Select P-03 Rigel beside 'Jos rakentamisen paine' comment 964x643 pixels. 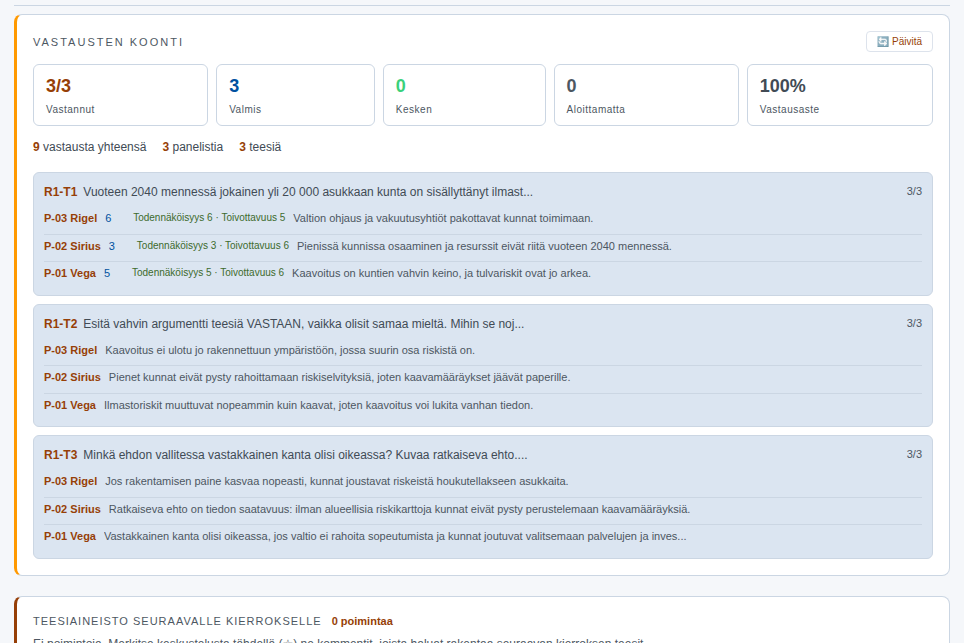[70, 481]
